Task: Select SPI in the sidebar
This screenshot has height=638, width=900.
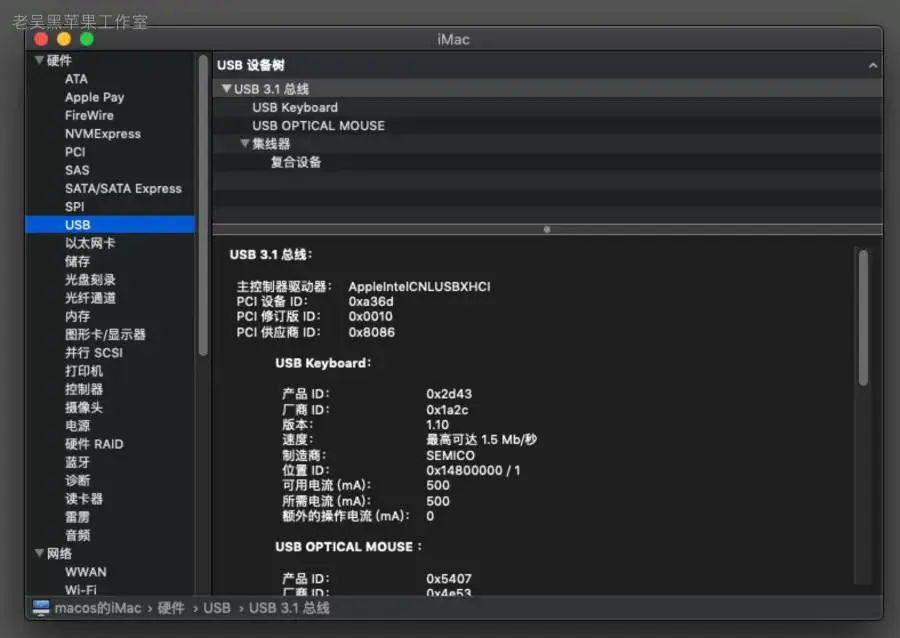Action: [x=75, y=207]
